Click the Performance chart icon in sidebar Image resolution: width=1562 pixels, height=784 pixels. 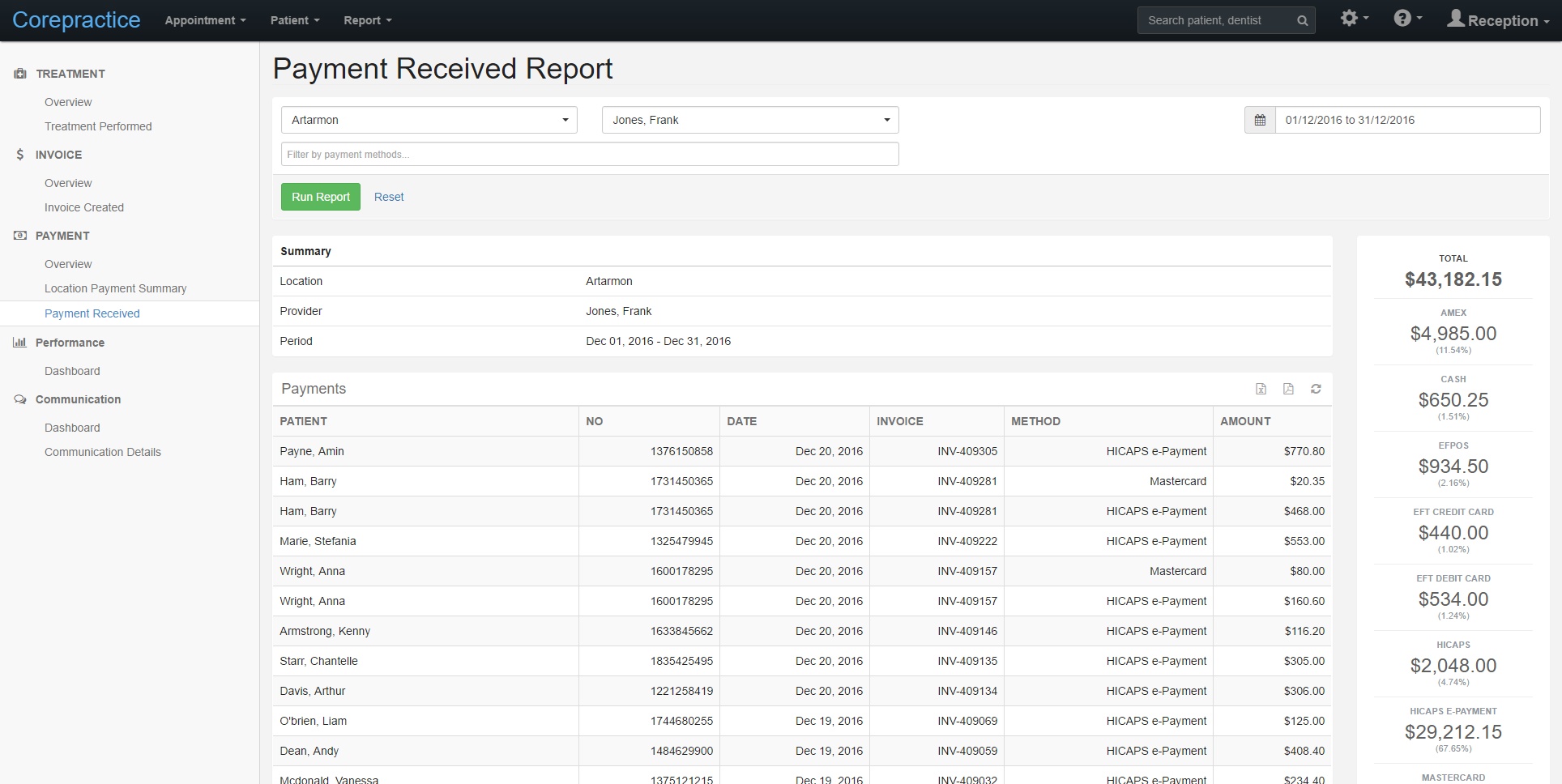click(x=19, y=342)
